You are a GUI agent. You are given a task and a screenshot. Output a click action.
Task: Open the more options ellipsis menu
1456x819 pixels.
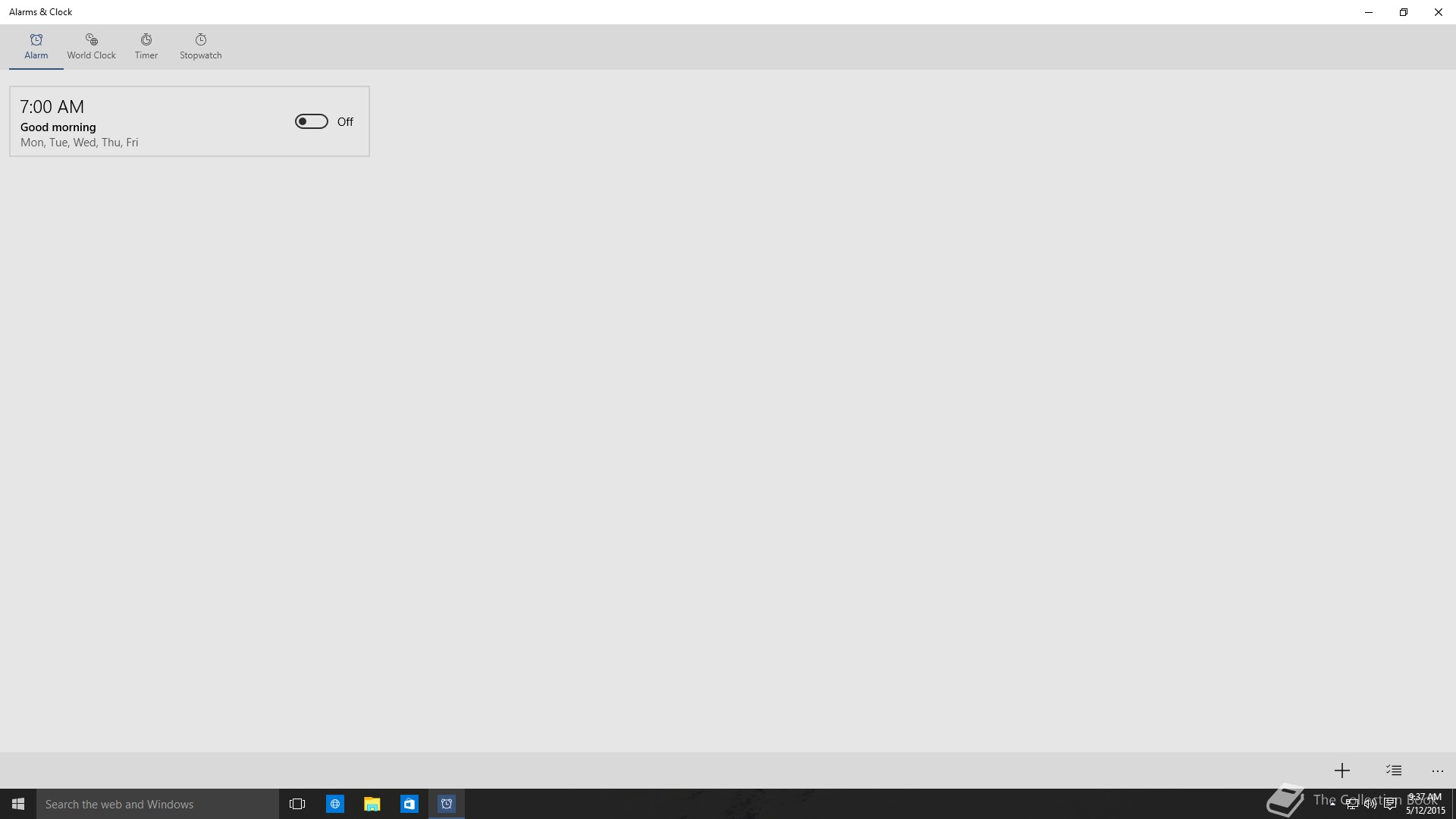click(1437, 771)
